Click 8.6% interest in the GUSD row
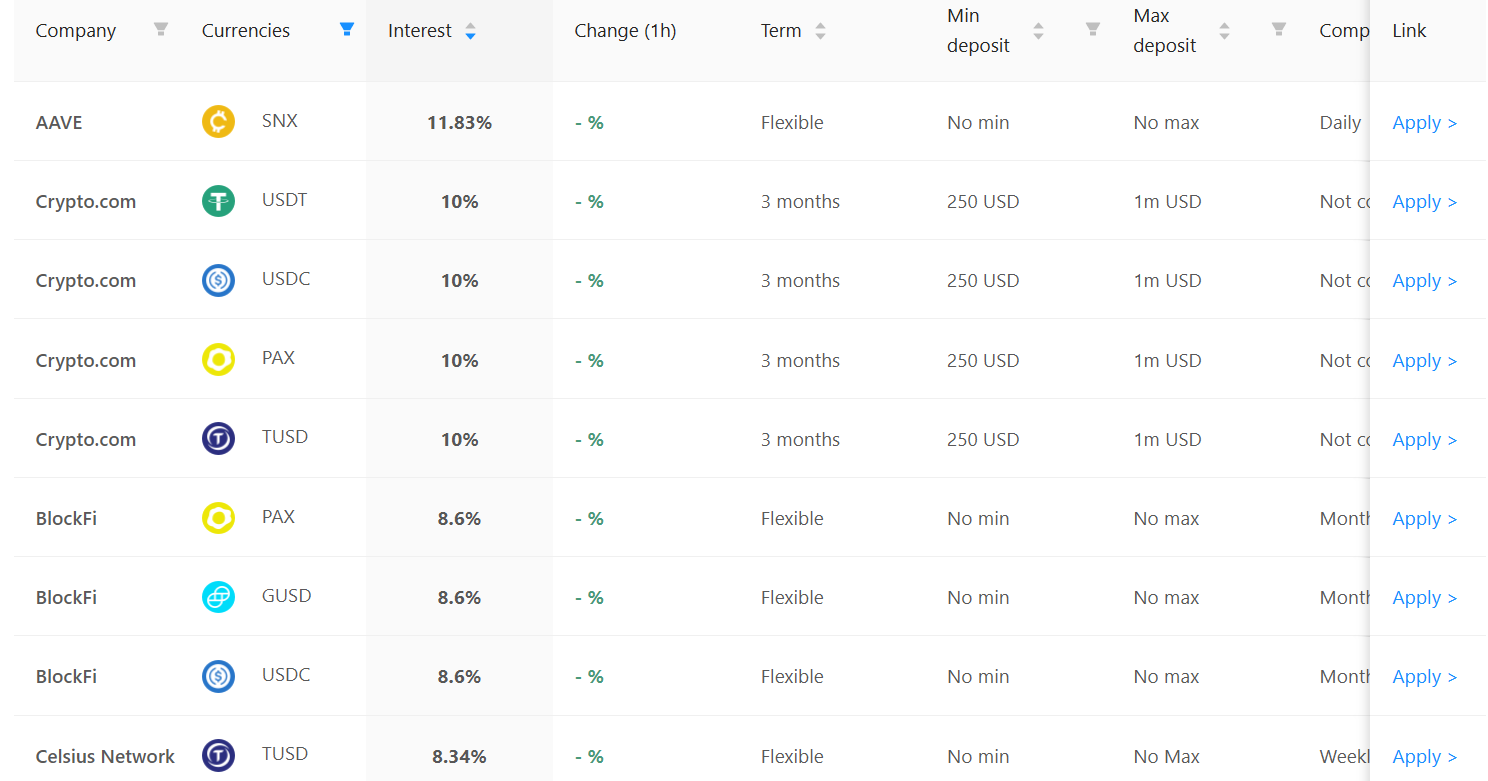This screenshot has width=1488, height=781. (459, 598)
